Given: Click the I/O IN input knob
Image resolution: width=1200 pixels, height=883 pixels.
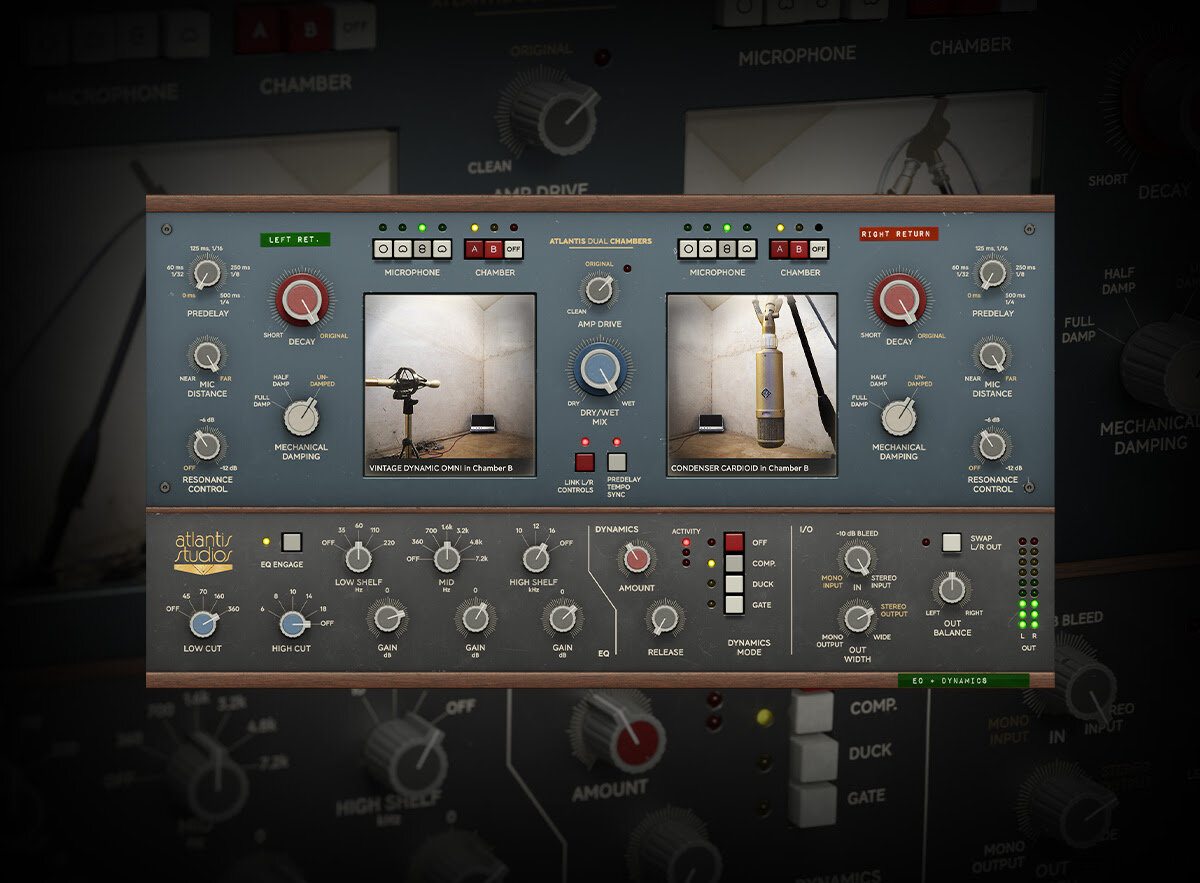Looking at the screenshot, I should [x=857, y=559].
